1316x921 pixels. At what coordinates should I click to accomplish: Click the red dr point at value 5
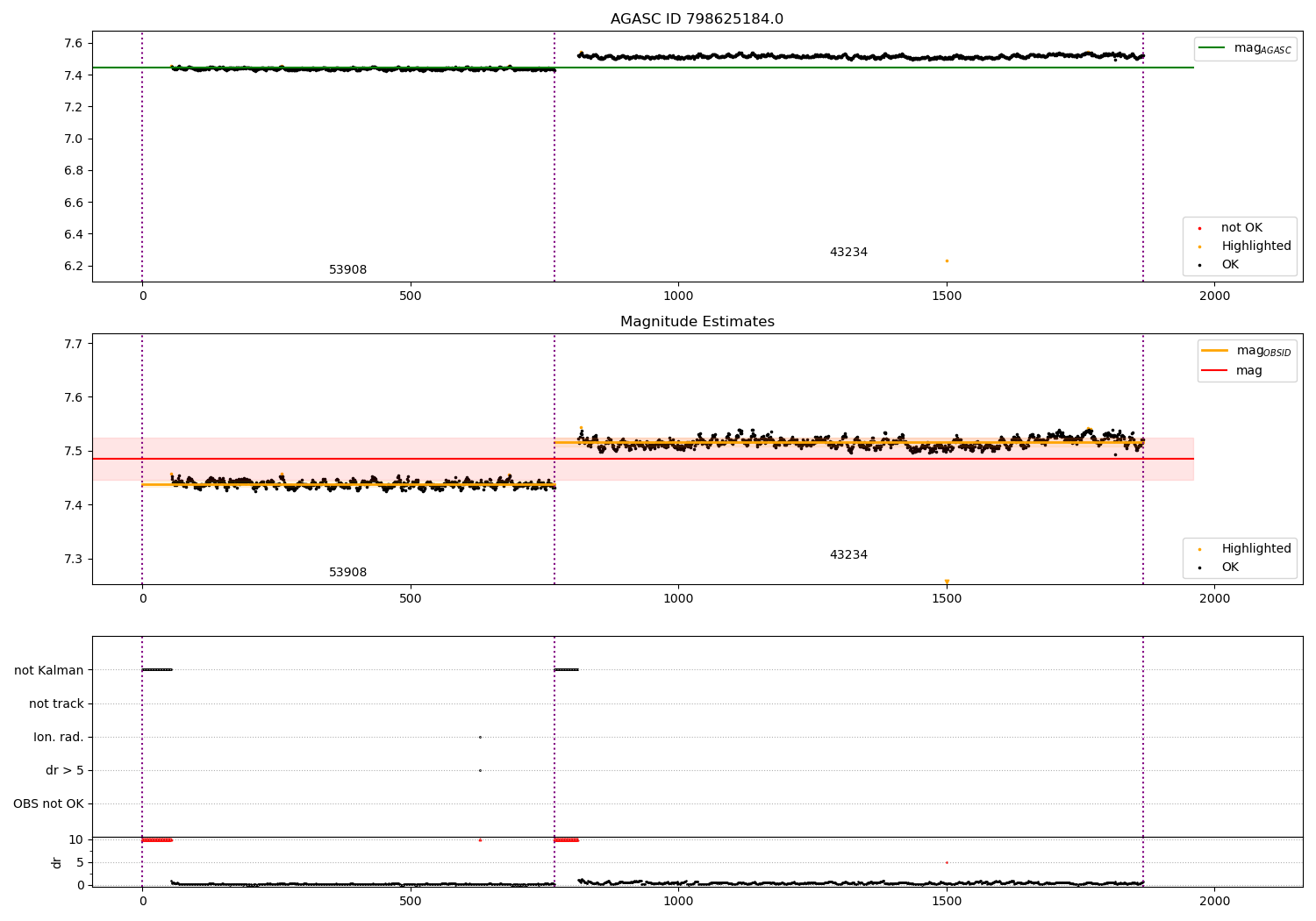947,862
